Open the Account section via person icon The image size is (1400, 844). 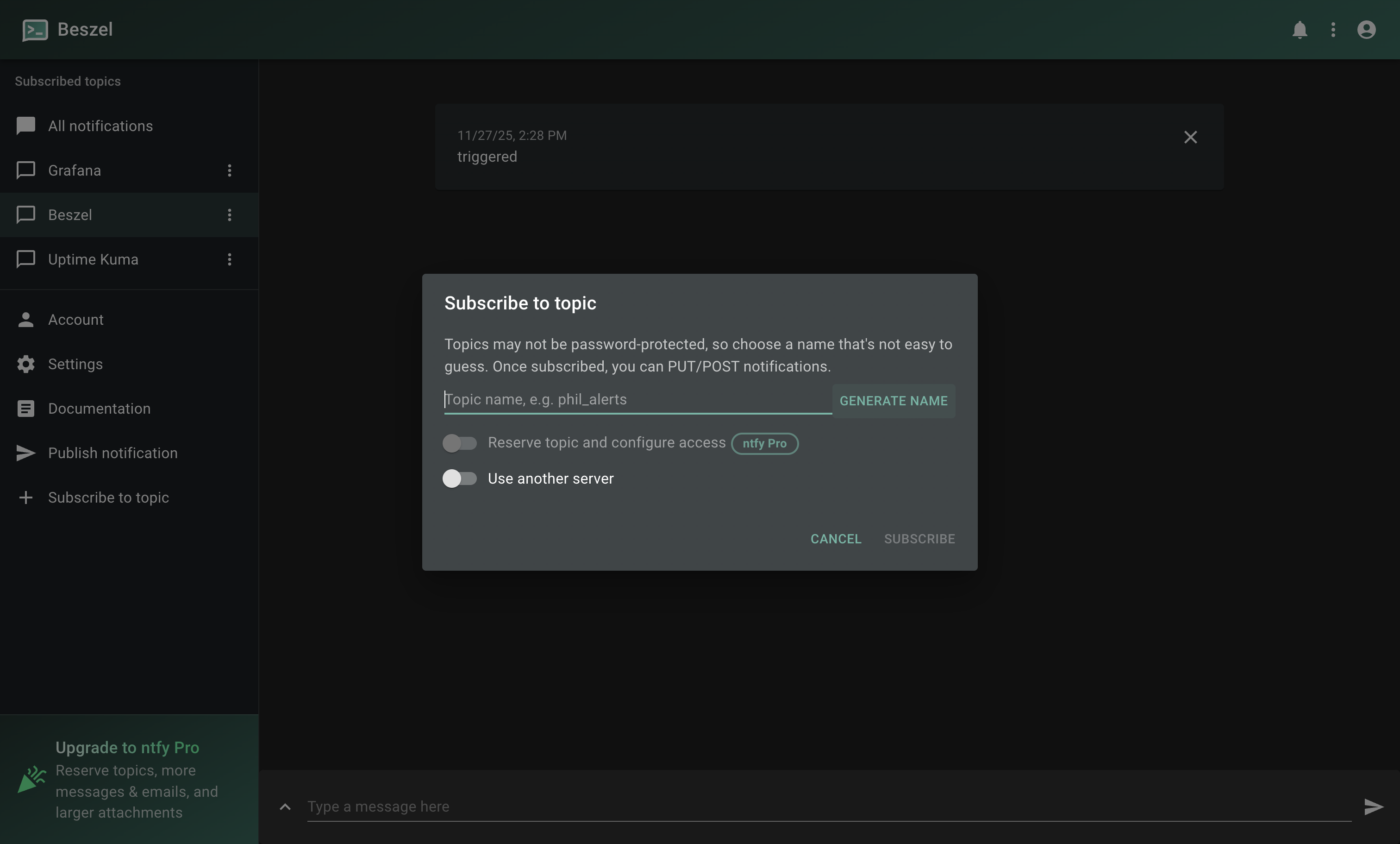coord(25,320)
